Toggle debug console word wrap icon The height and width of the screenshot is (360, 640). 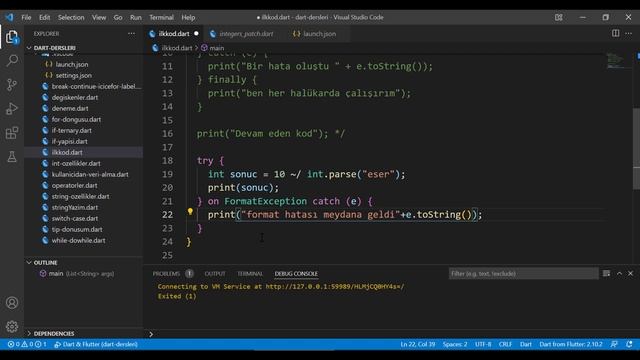point(607,273)
